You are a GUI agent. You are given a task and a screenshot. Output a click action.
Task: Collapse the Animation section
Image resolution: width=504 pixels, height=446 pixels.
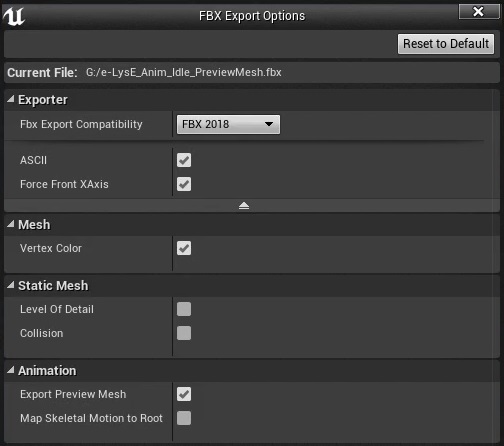tap(11, 370)
